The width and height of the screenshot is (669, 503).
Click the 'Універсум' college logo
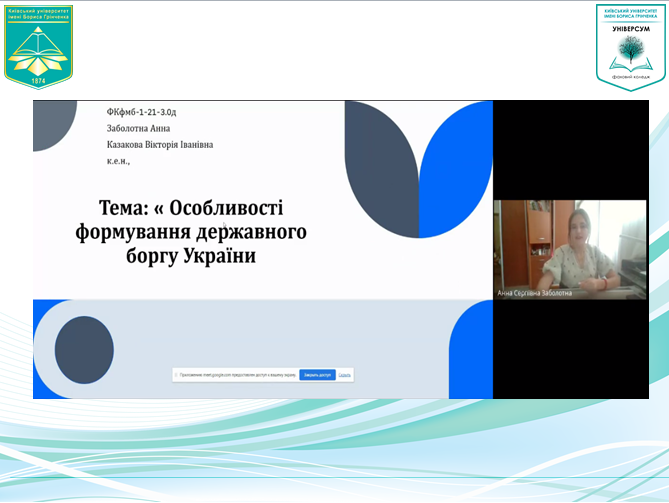631,47
